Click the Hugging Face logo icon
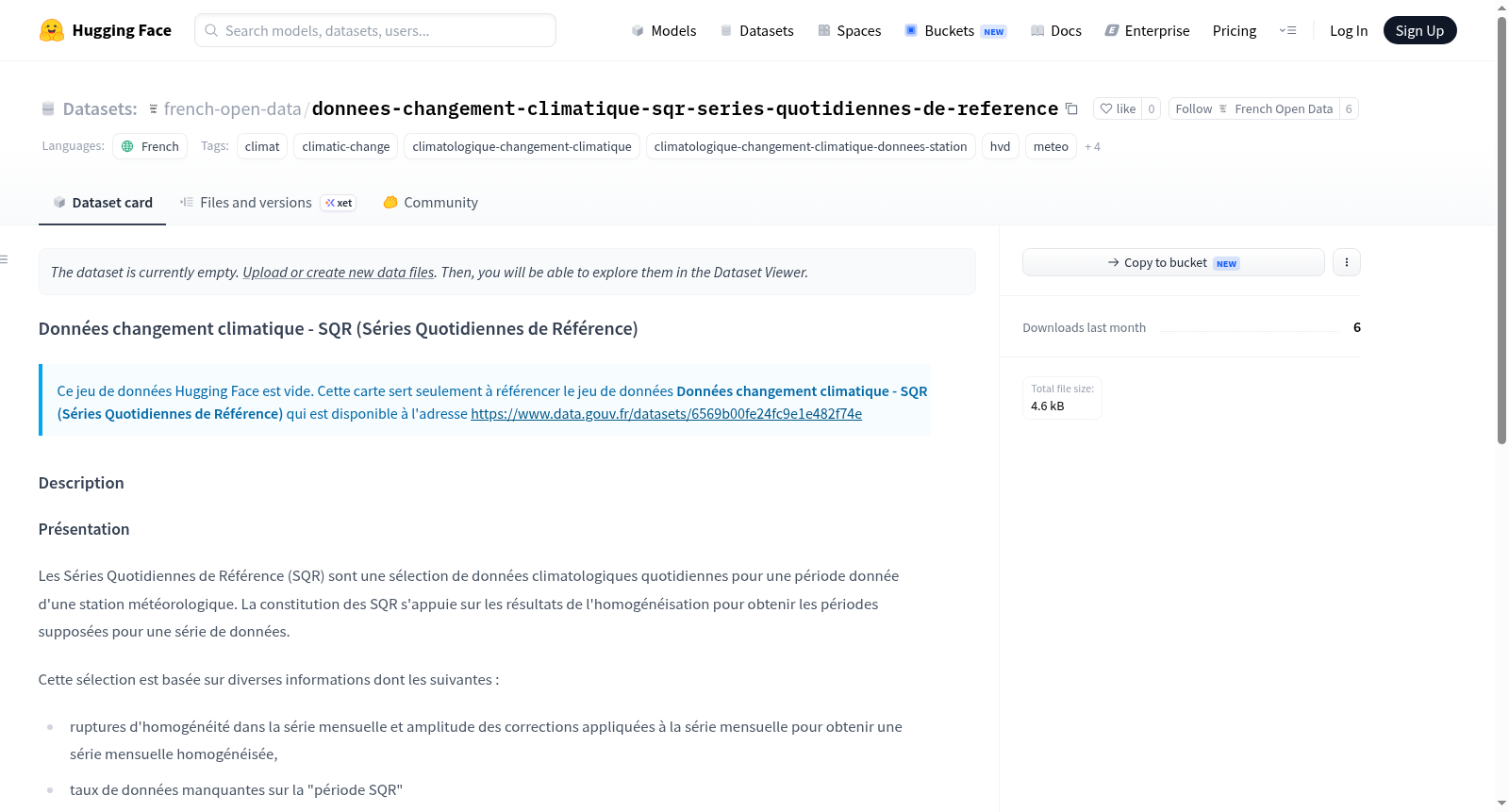Viewport: 1509px width, 812px height. pyautogui.click(x=52, y=30)
